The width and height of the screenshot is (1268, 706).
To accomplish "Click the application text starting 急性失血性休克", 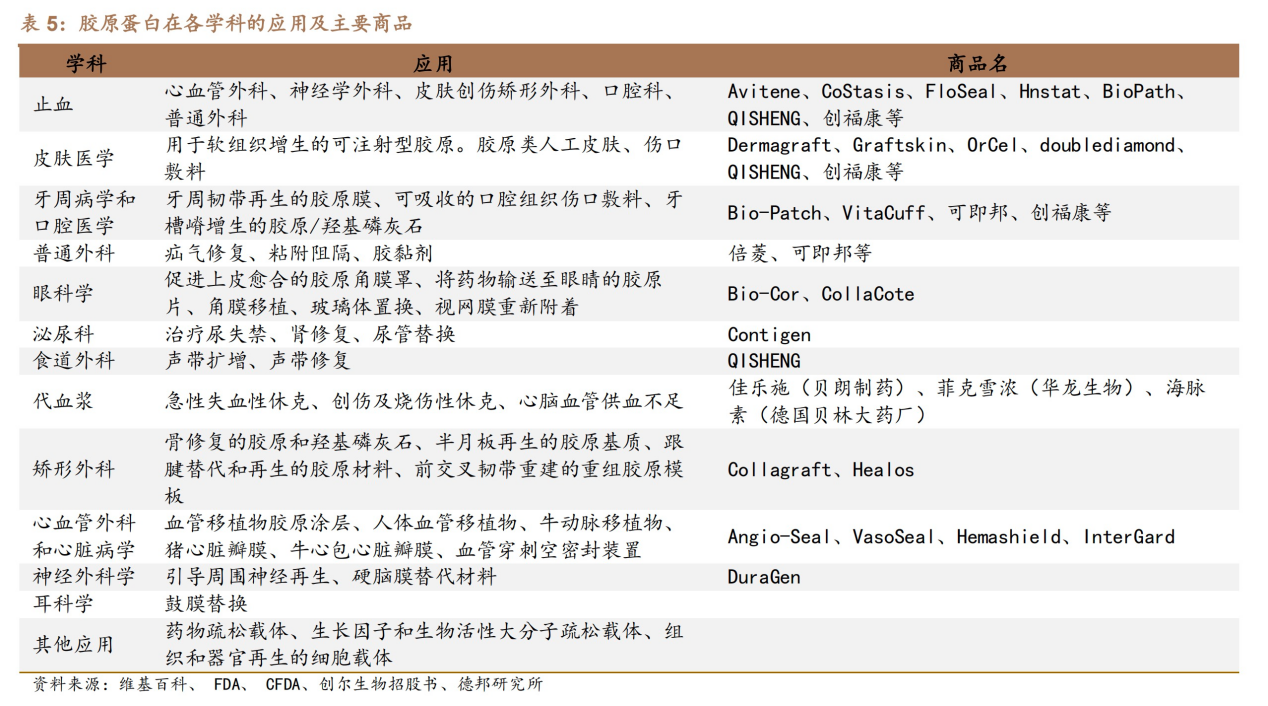I will click(x=424, y=401).
